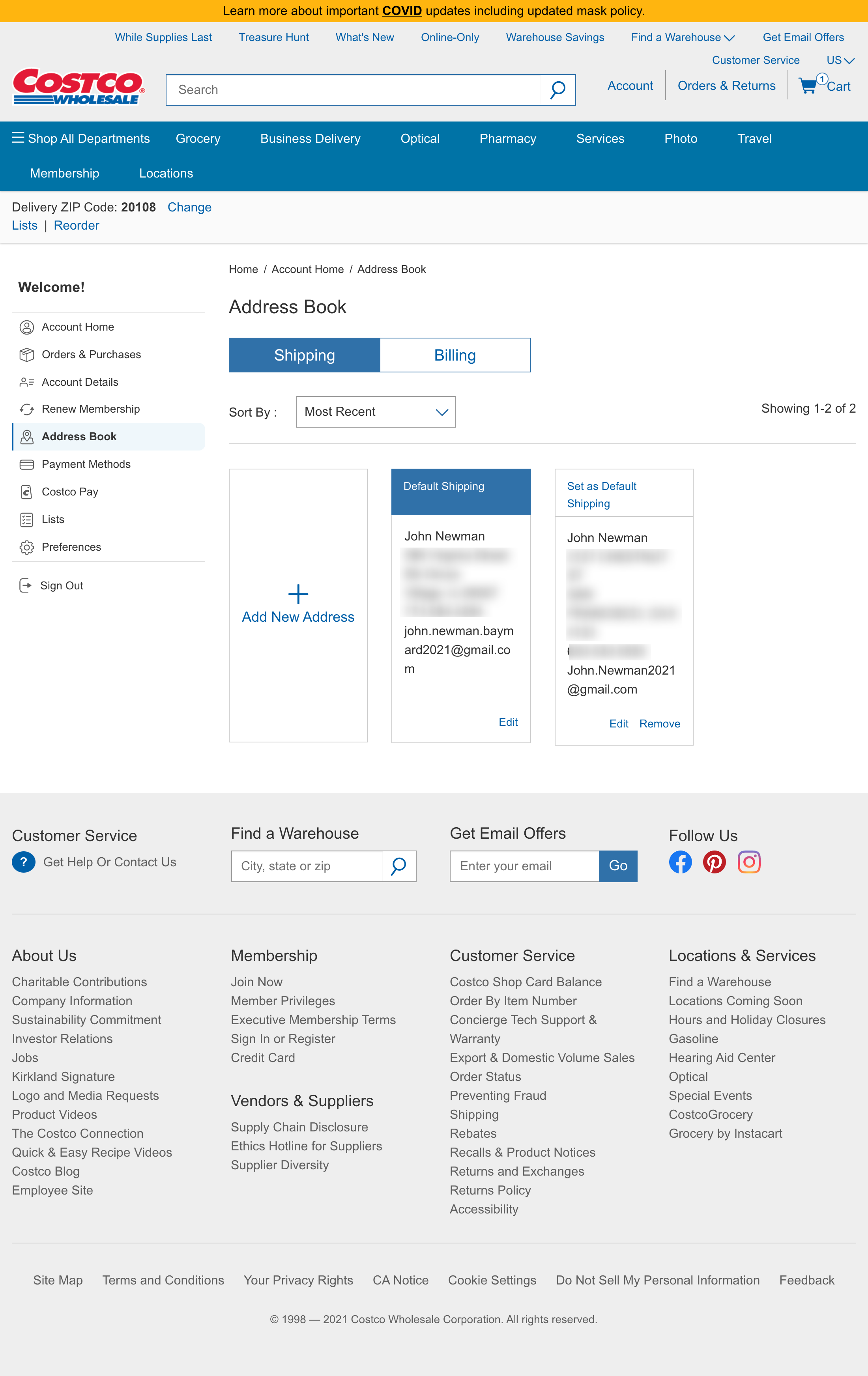
Task: Open Preferences via the gear icon
Action: (27, 547)
